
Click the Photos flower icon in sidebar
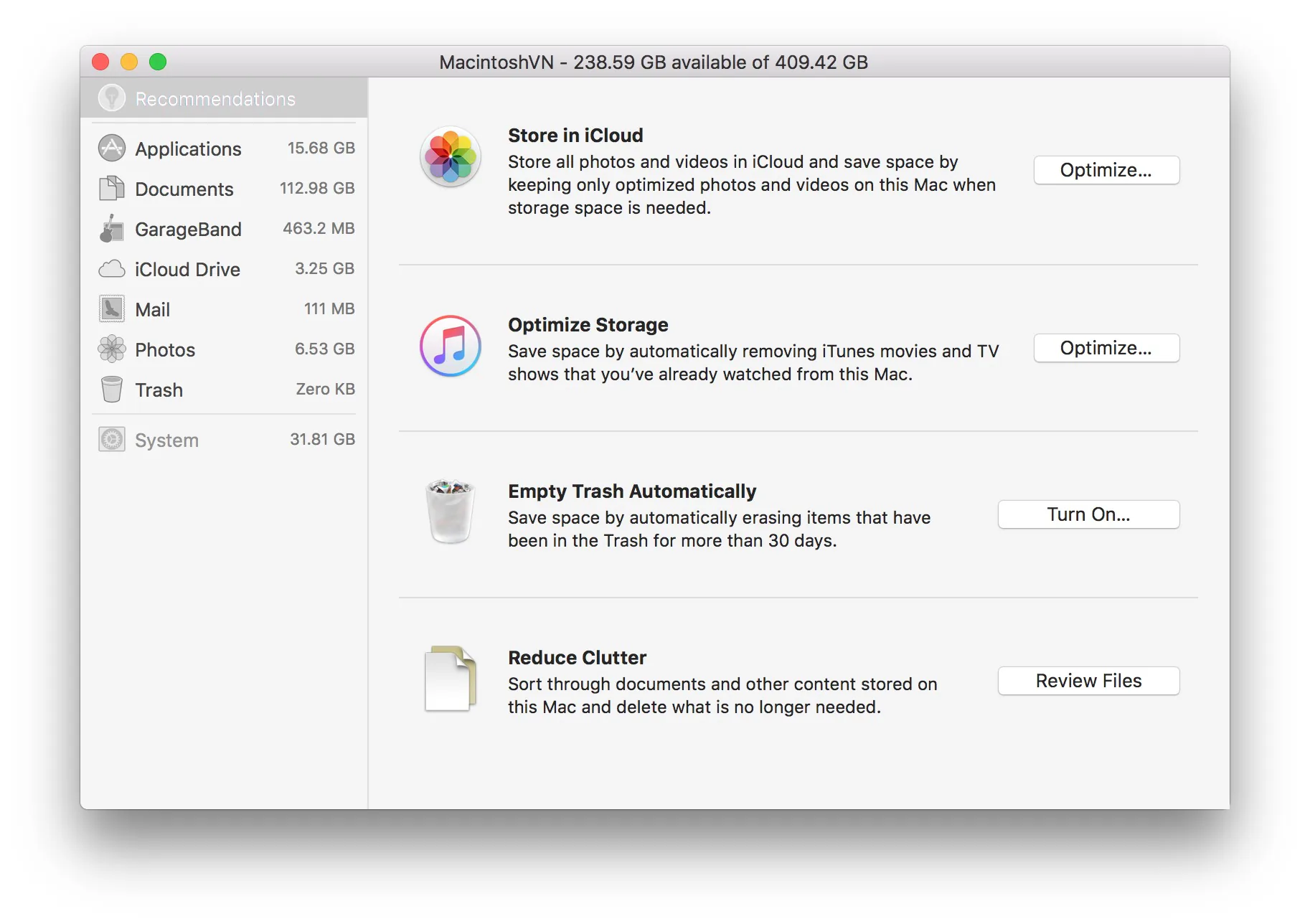(112, 349)
